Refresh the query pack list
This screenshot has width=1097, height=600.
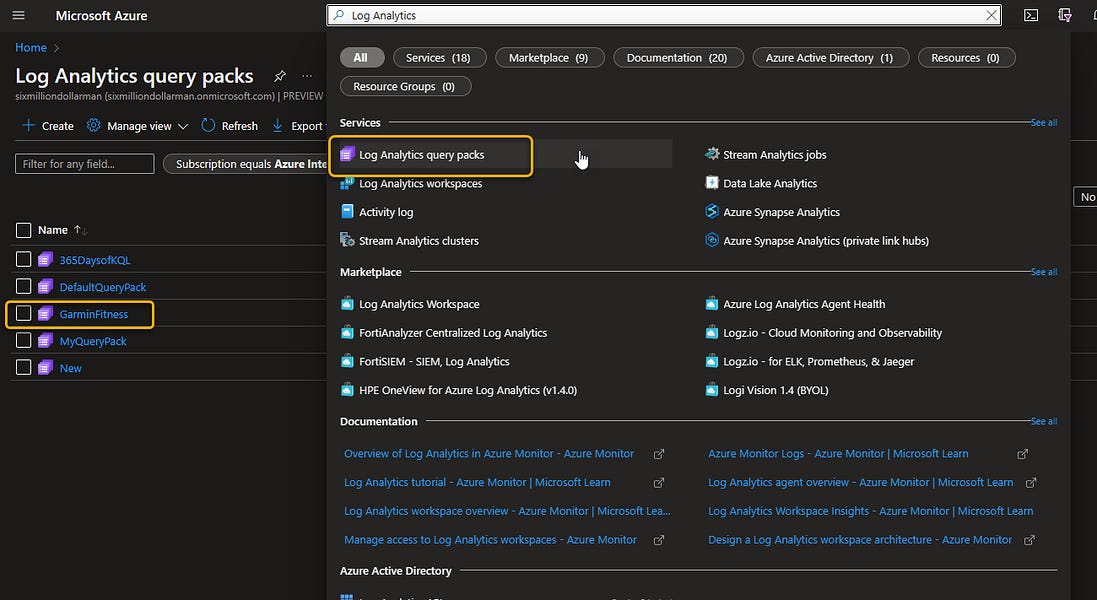click(230, 125)
